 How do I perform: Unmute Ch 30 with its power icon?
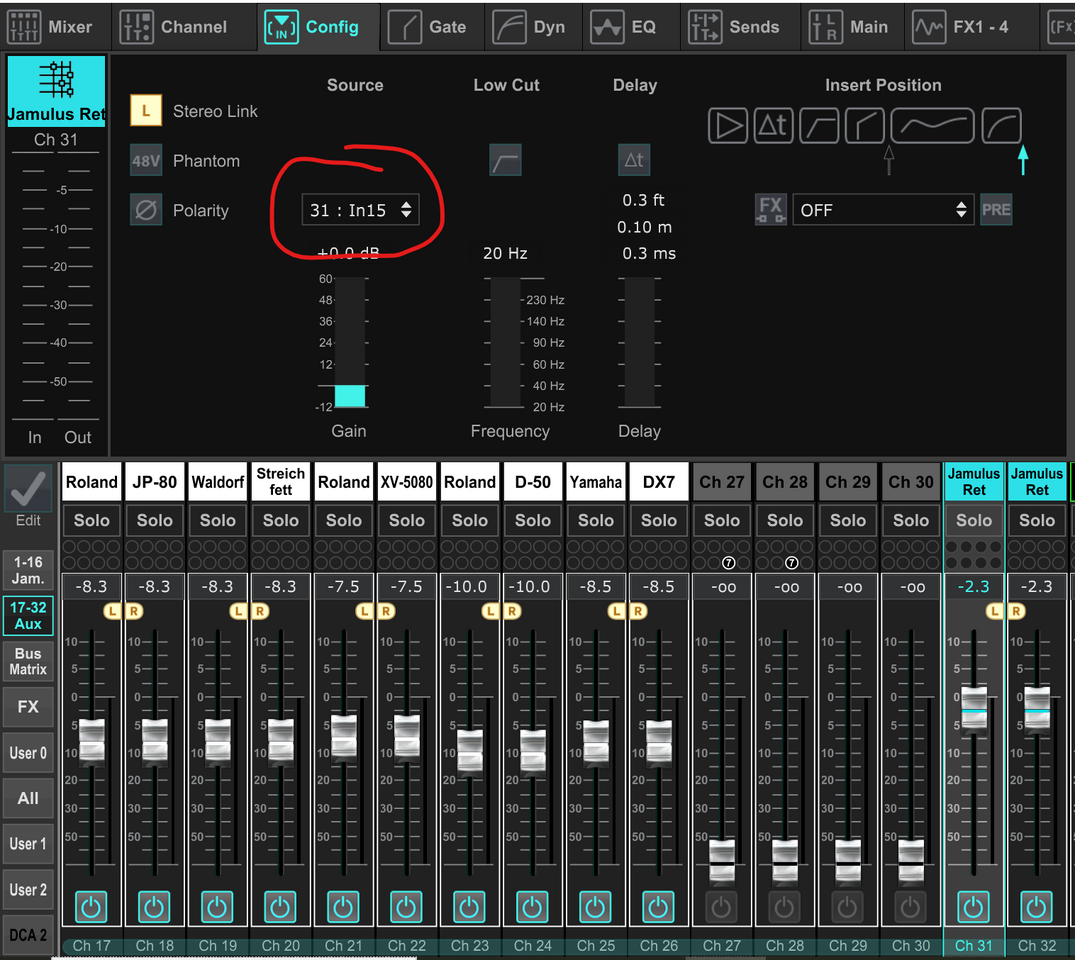(x=911, y=907)
